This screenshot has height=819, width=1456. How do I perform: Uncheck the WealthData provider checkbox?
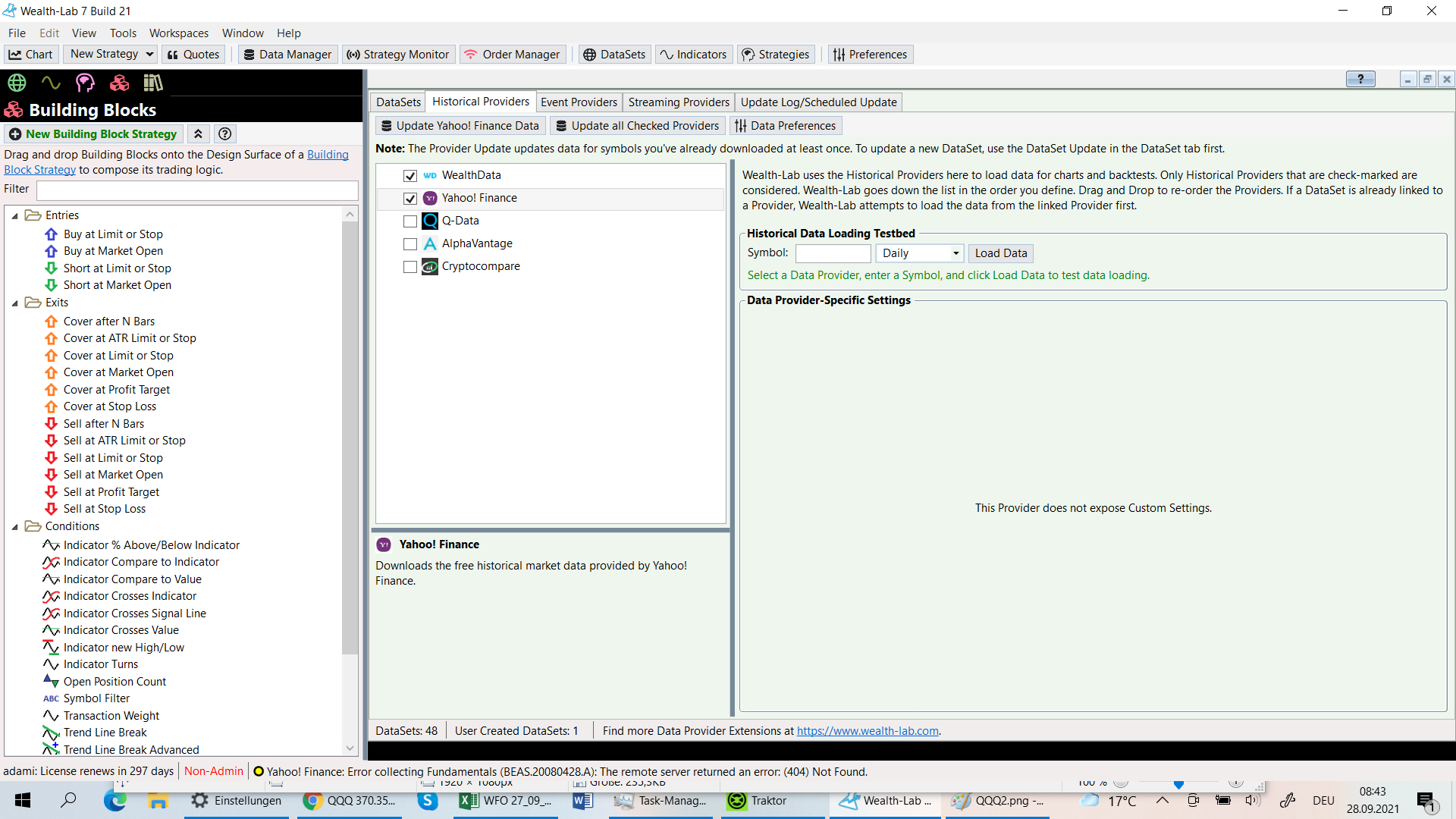pyautogui.click(x=410, y=176)
